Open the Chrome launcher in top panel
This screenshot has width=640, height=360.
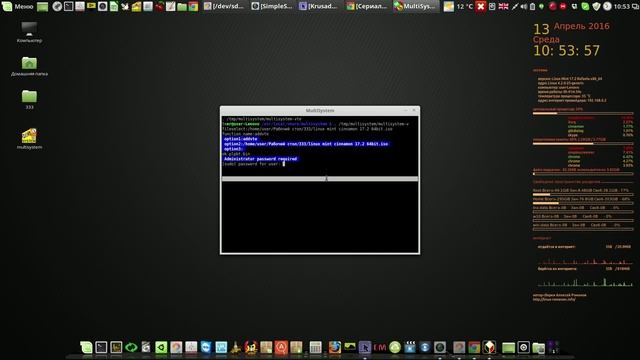193,6
